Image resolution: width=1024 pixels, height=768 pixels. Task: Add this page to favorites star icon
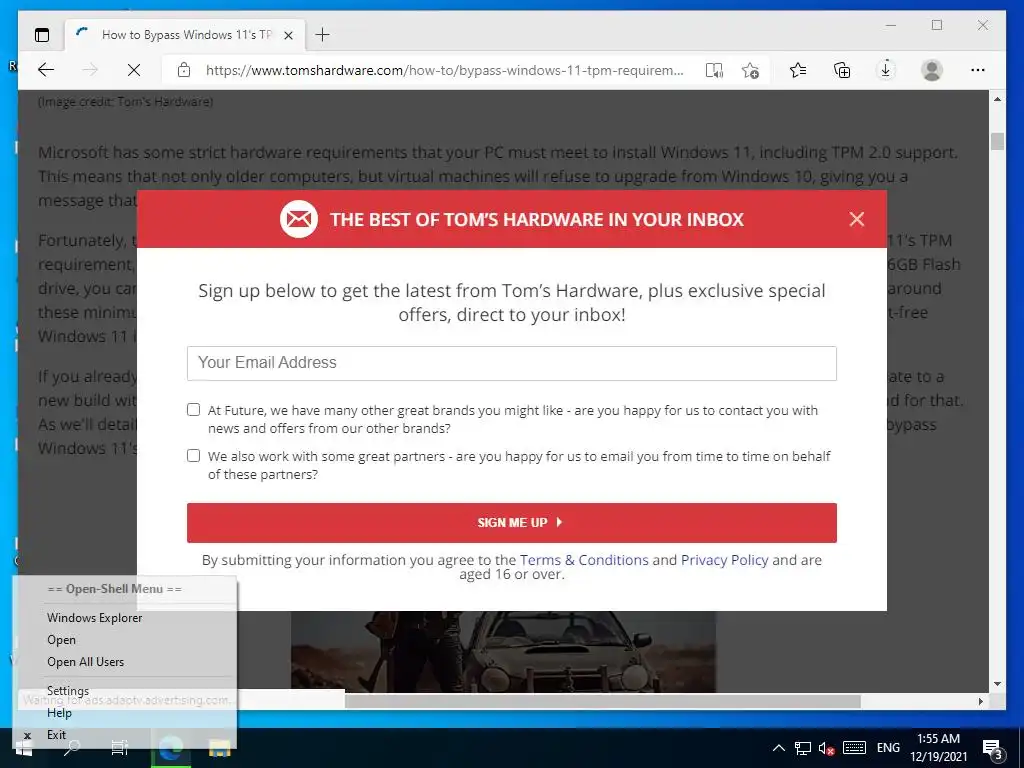[x=750, y=70]
